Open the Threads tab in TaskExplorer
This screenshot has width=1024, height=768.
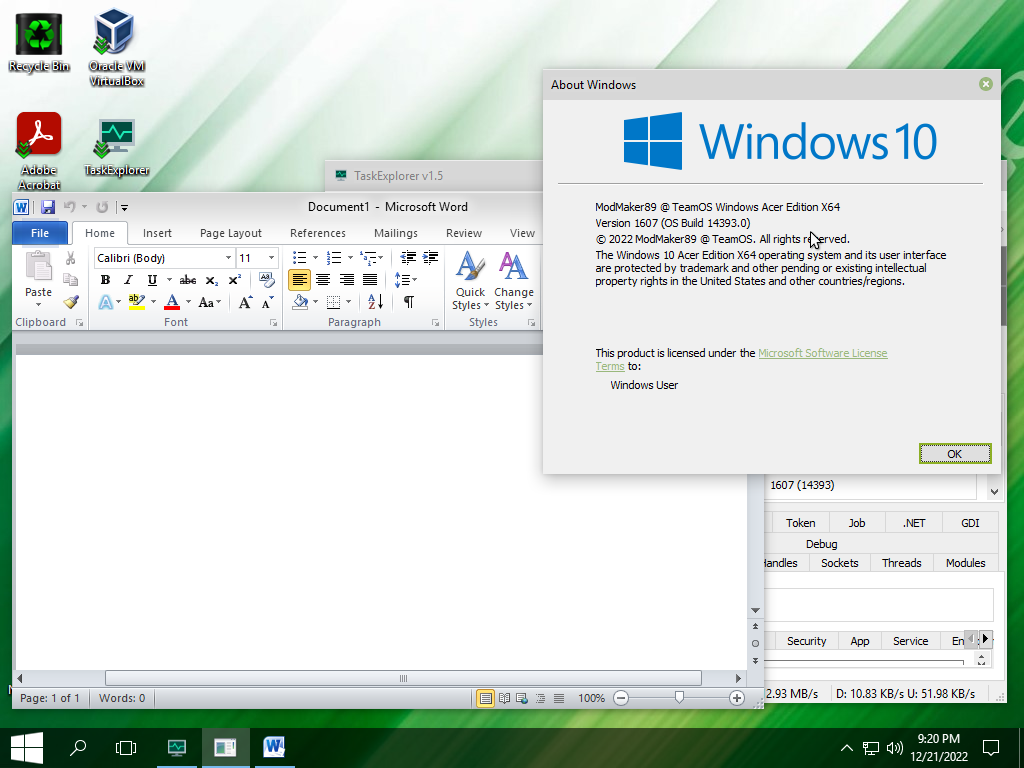point(901,563)
